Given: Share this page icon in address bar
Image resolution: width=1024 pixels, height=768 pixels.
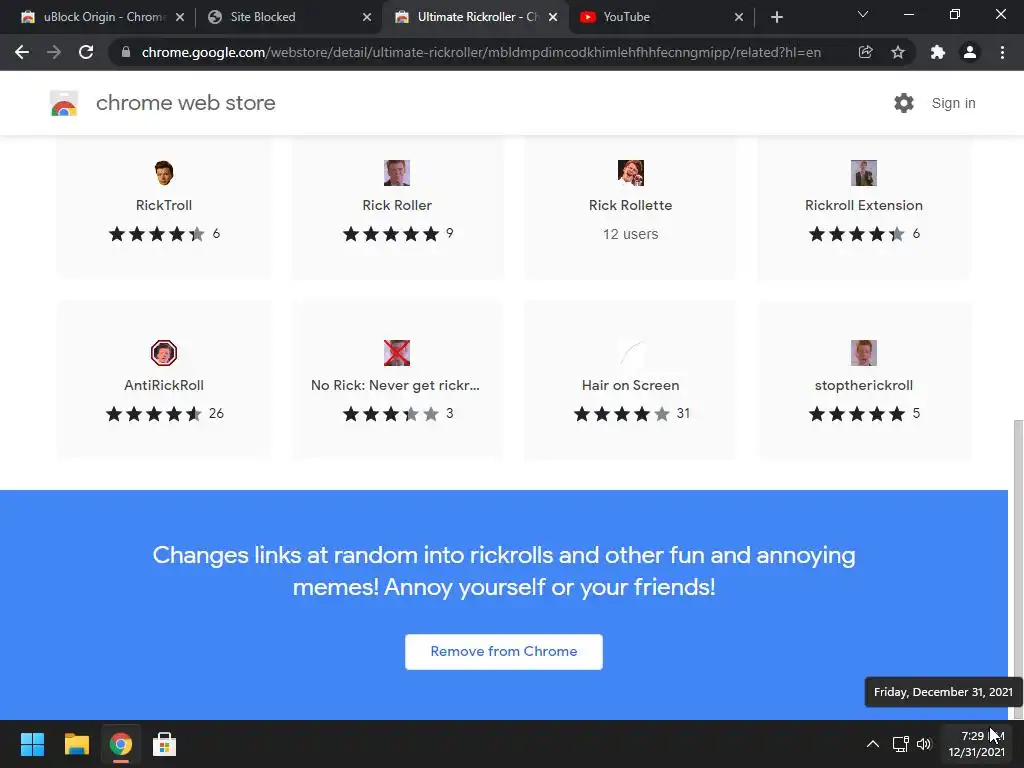Looking at the screenshot, I should pyautogui.click(x=865, y=52).
